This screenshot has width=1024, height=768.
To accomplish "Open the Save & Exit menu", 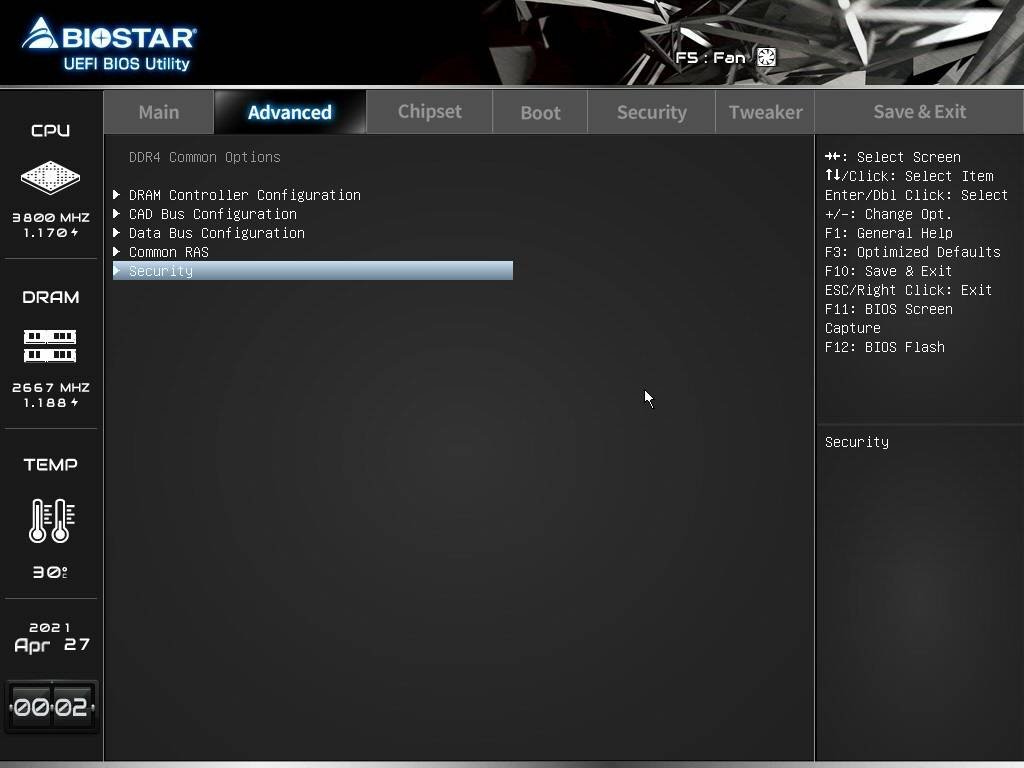I will pyautogui.click(x=919, y=111).
